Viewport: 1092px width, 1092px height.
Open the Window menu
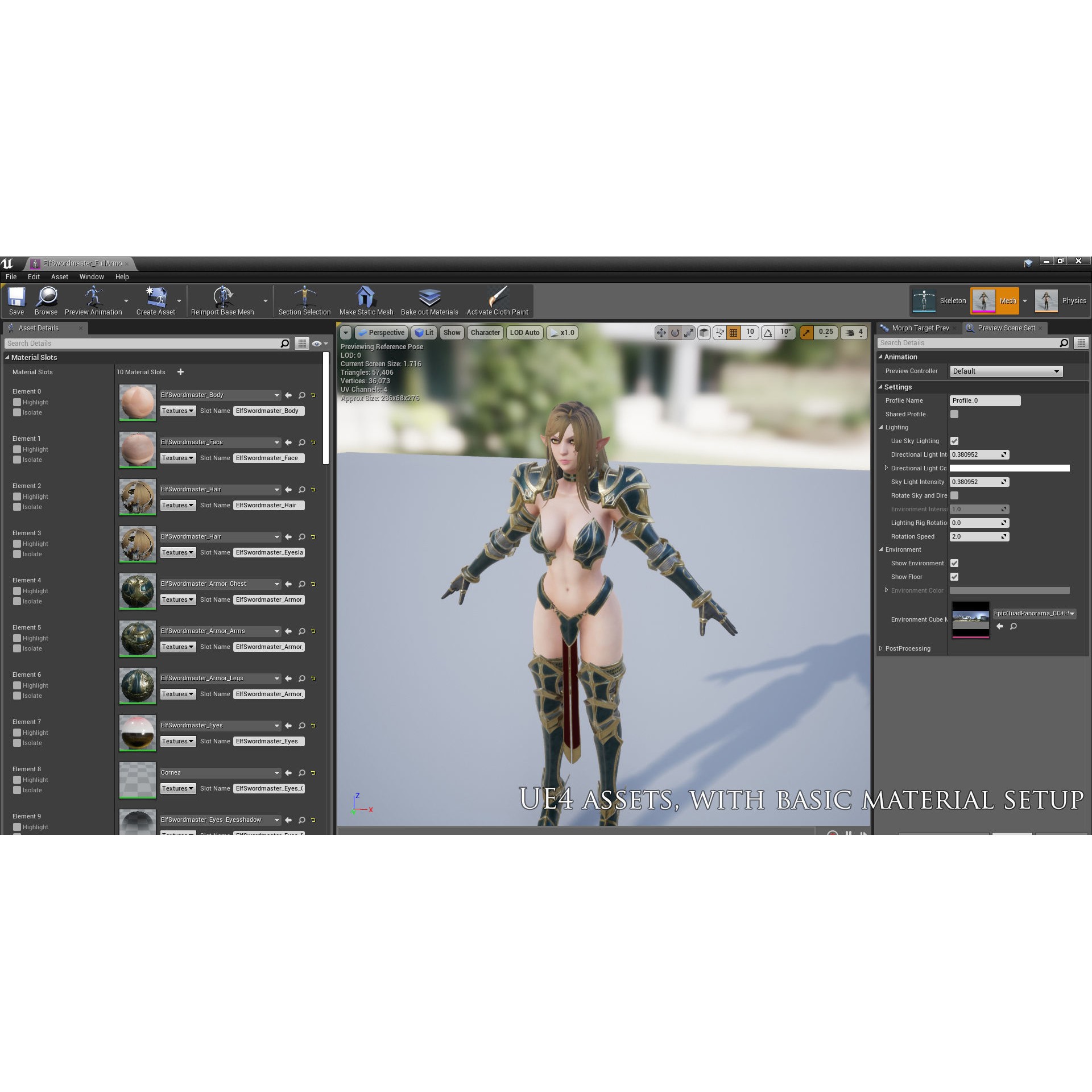coord(92,277)
